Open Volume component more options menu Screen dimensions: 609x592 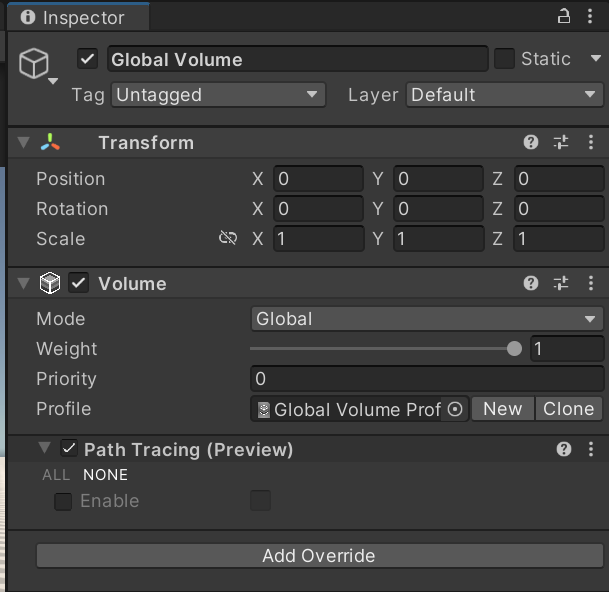[591, 284]
